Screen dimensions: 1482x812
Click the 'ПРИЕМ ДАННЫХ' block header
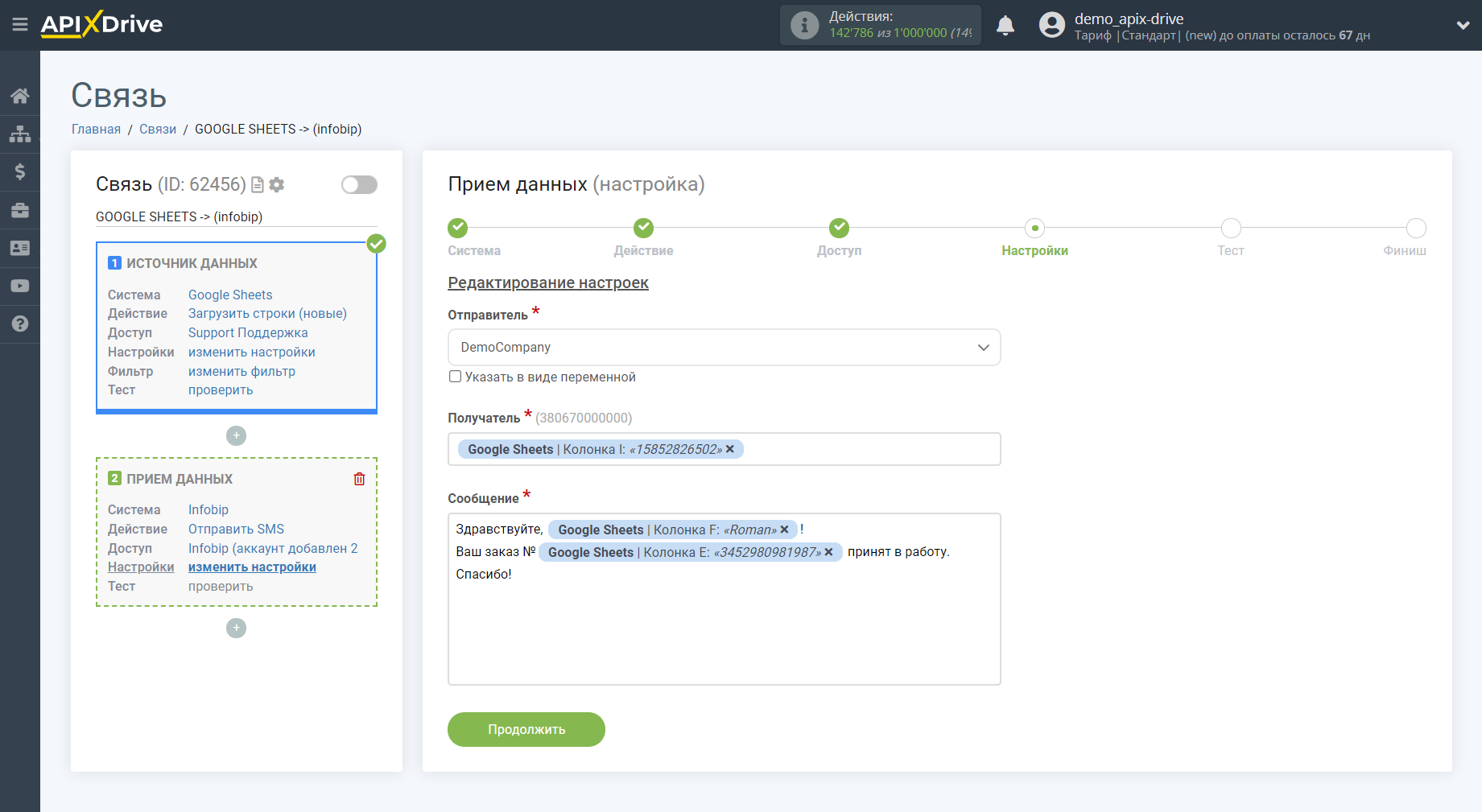180,479
